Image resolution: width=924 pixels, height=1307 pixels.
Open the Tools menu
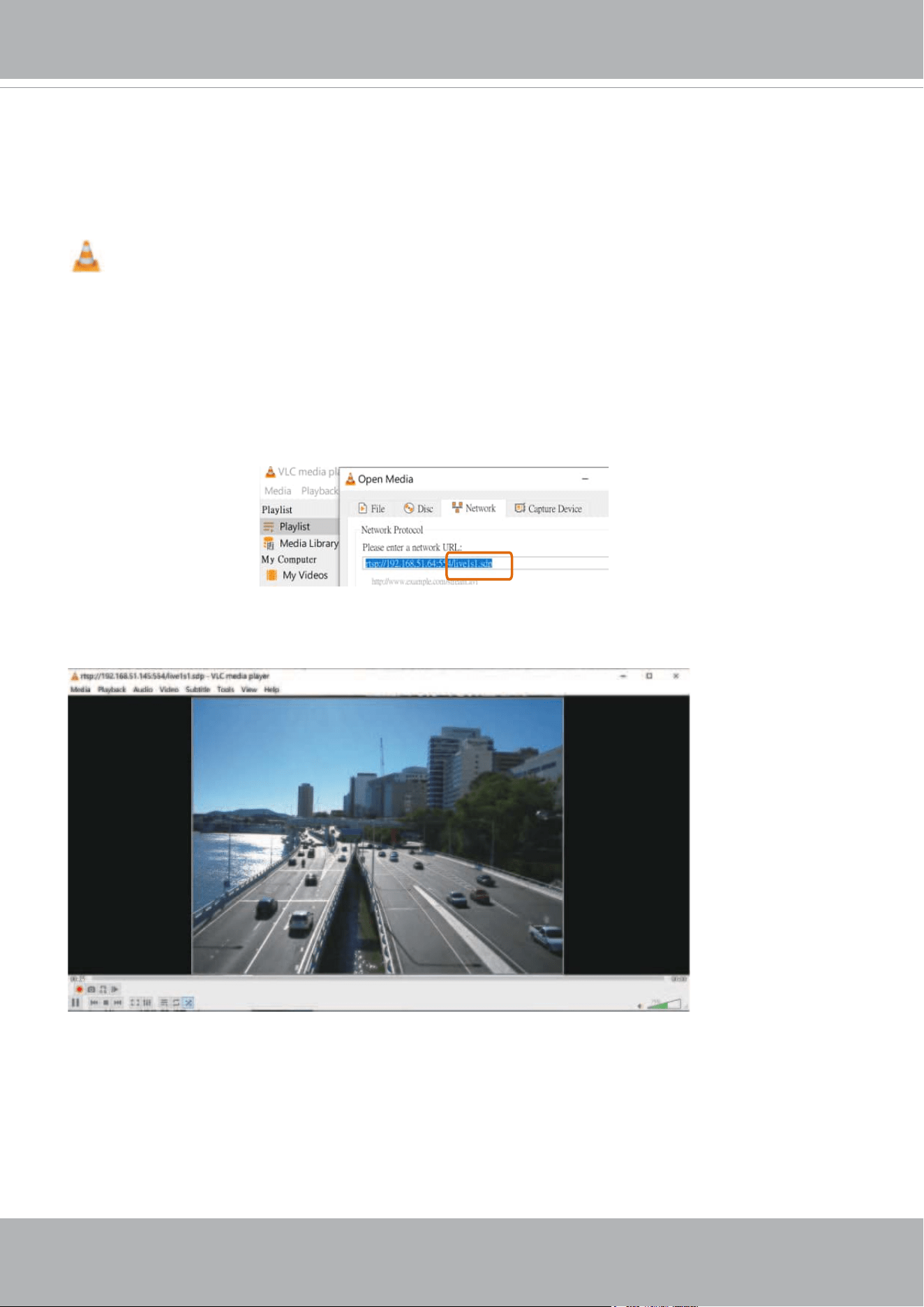click(x=225, y=690)
